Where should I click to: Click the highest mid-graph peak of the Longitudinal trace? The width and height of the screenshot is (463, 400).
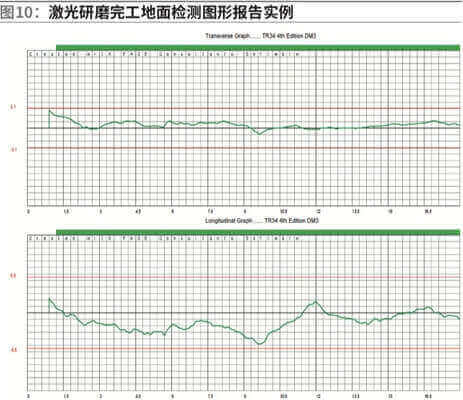(316, 302)
